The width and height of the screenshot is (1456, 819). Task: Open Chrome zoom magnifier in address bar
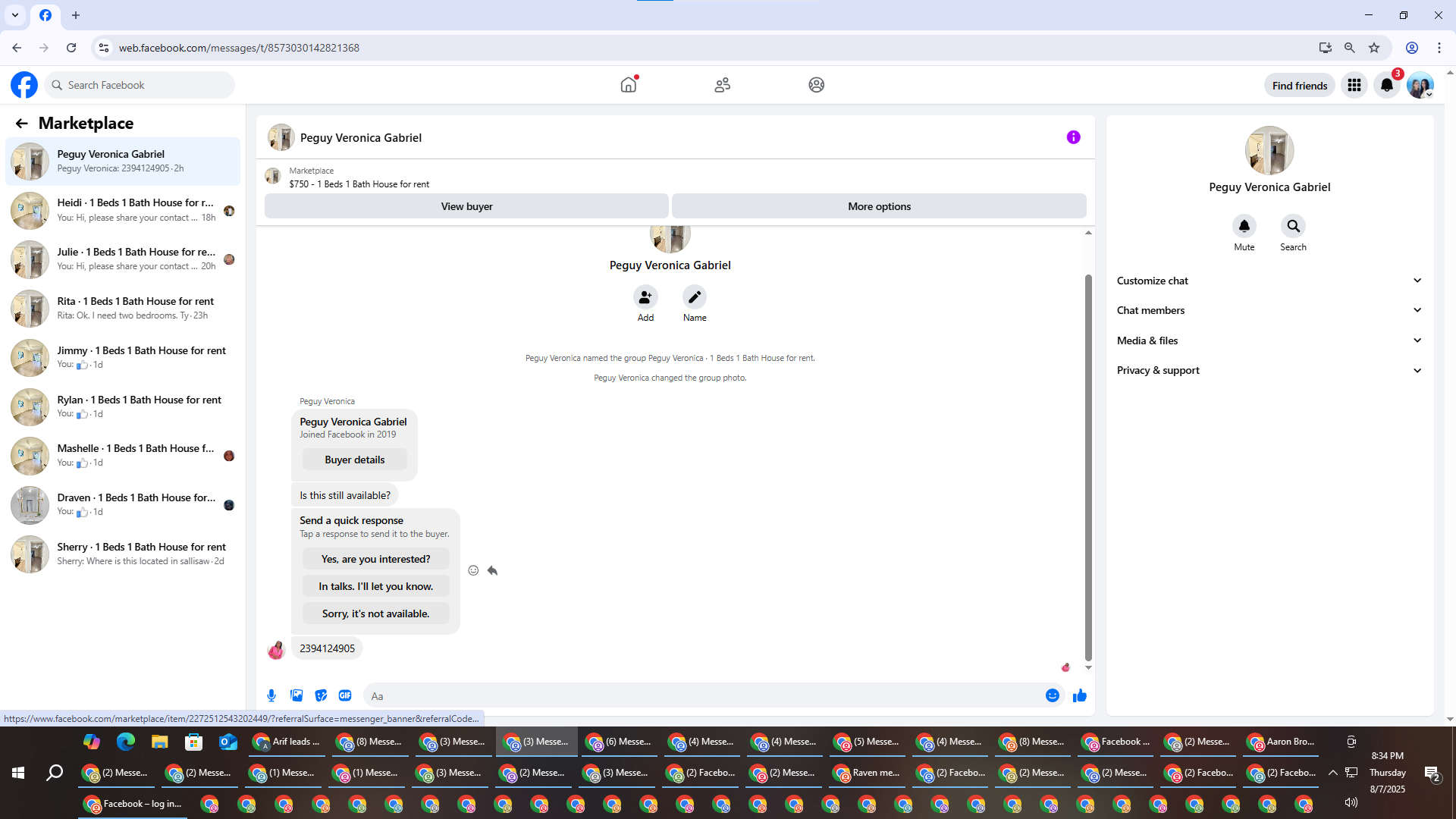pos(1350,48)
